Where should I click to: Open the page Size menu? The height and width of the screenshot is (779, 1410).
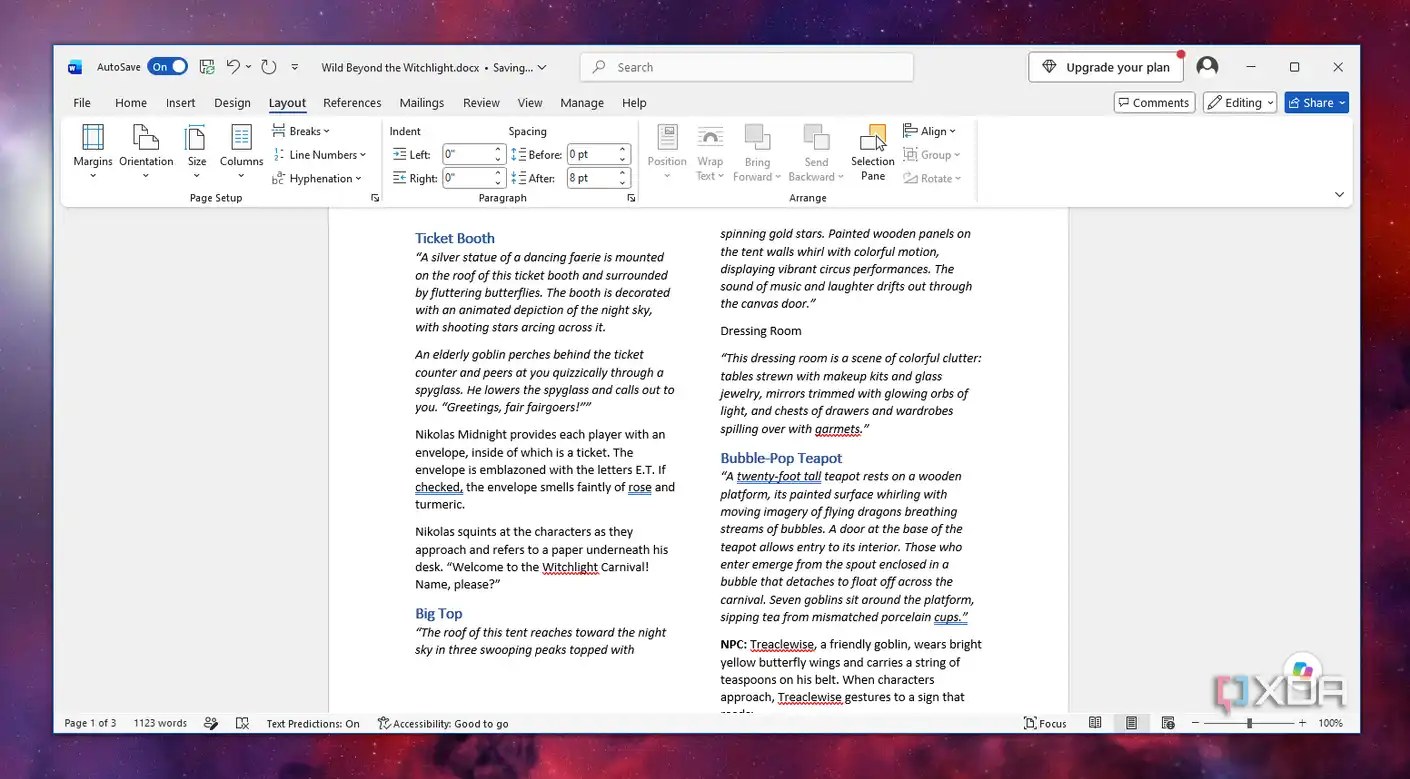pos(197,151)
